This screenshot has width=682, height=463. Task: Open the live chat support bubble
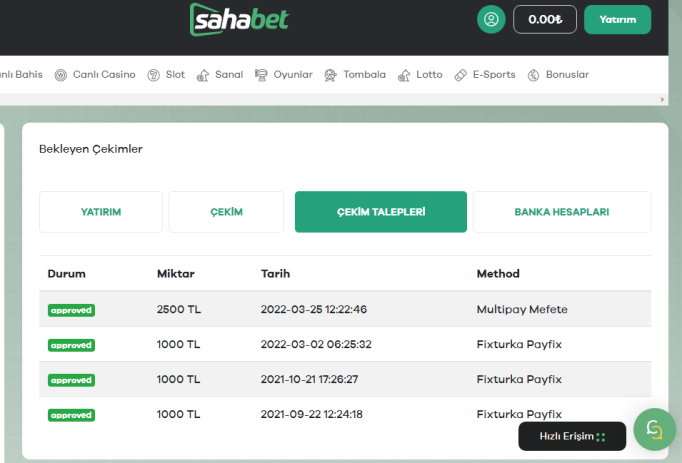(654, 429)
